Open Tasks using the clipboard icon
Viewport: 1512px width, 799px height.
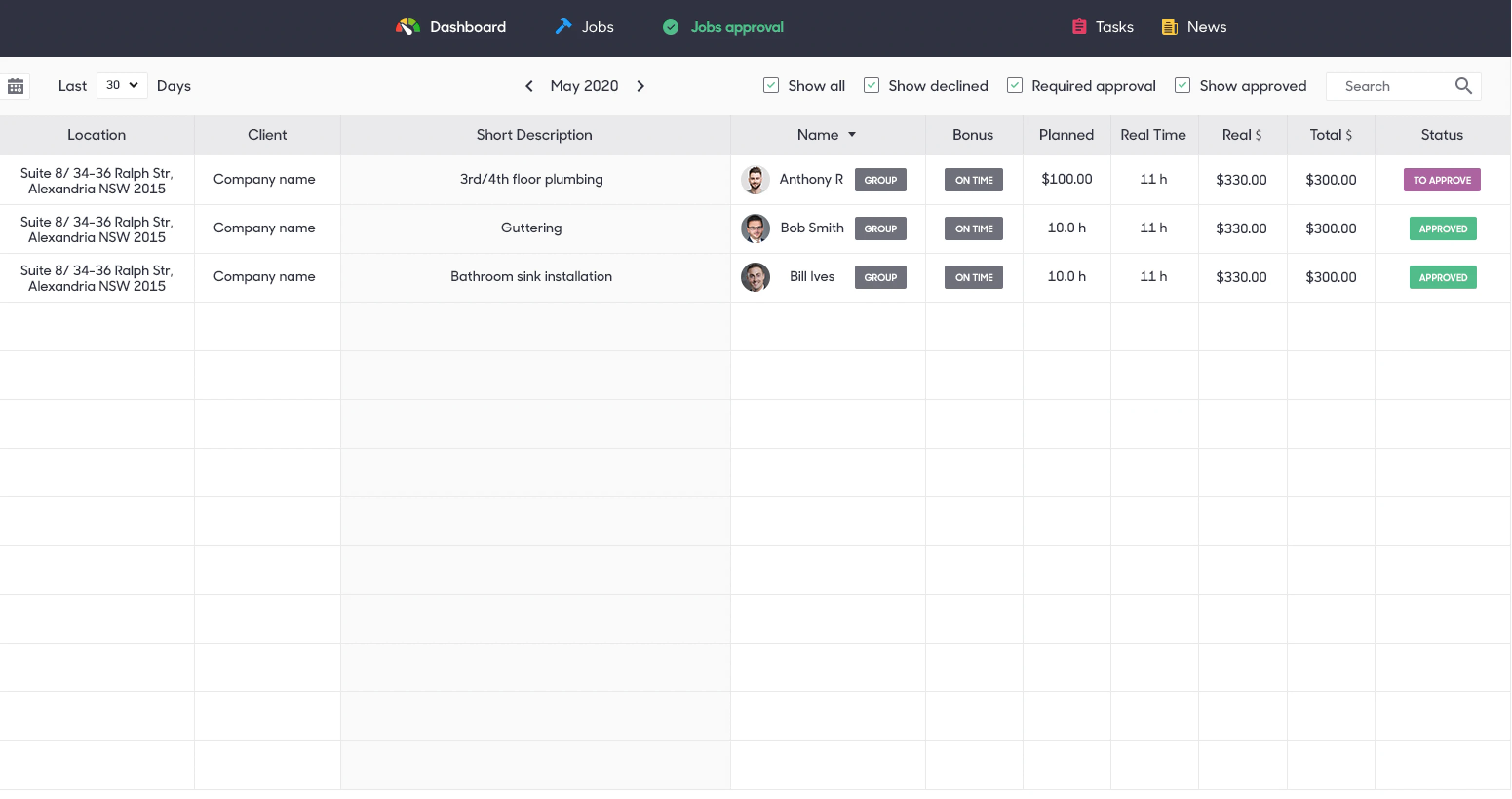point(1079,26)
